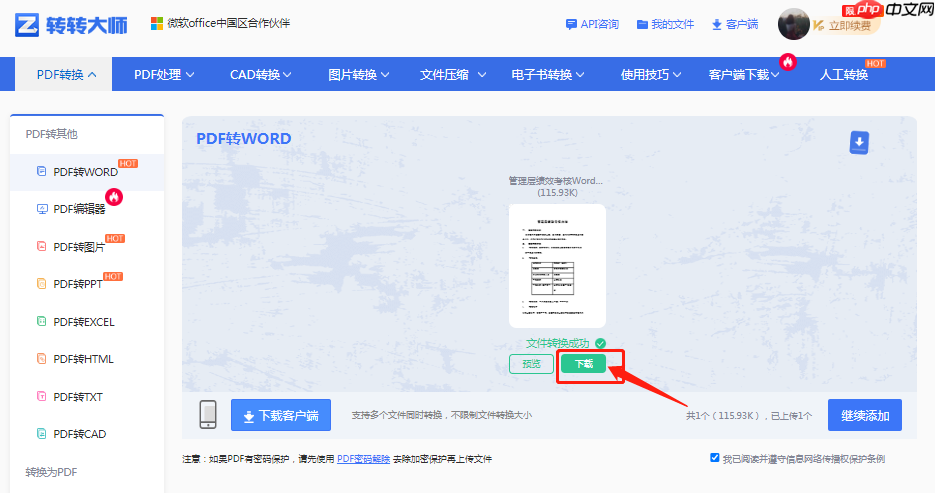935x493 pixels.
Task: Expand the 电子书转换 dropdown
Action: coord(580,75)
